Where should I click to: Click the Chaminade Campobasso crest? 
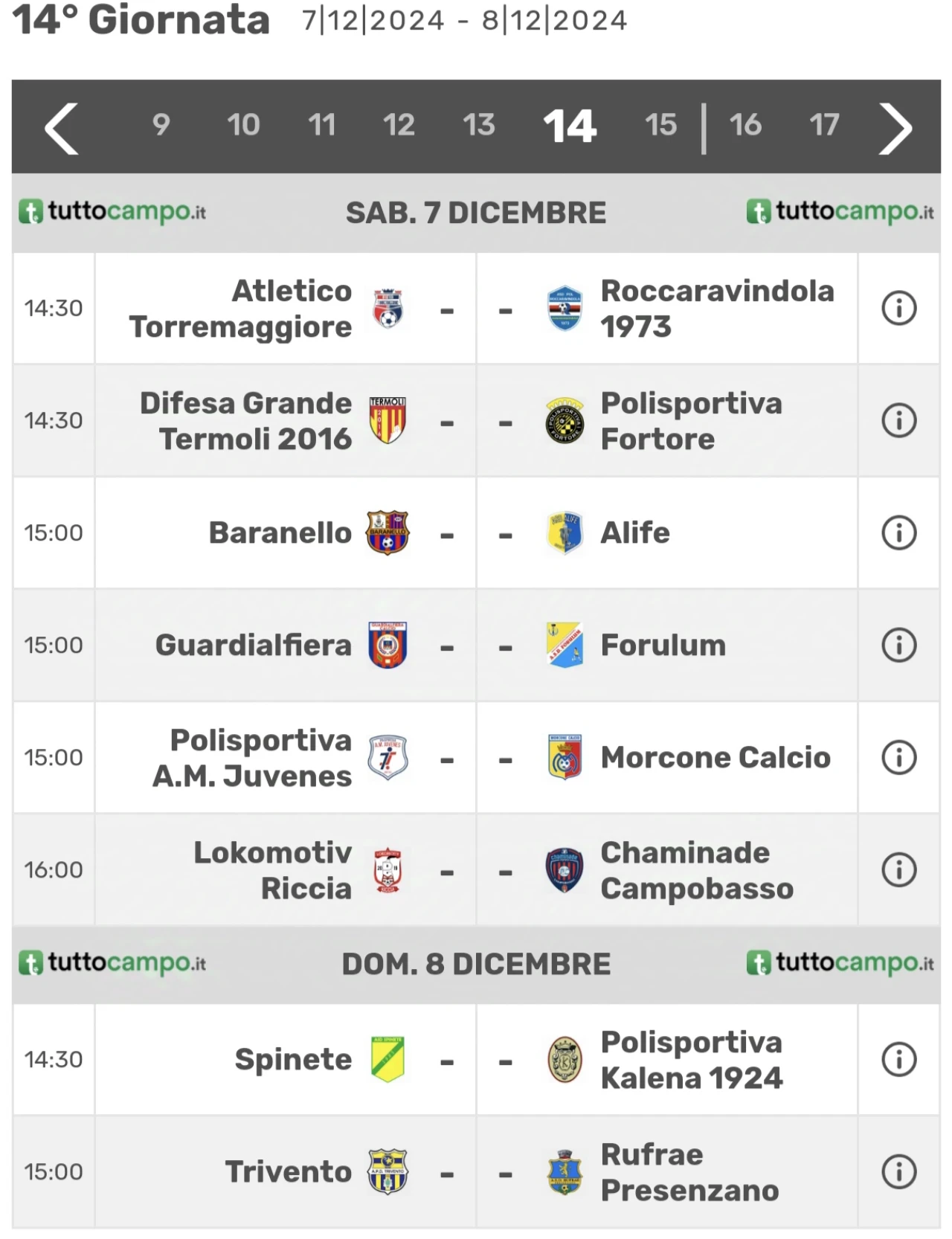(565, 869)
